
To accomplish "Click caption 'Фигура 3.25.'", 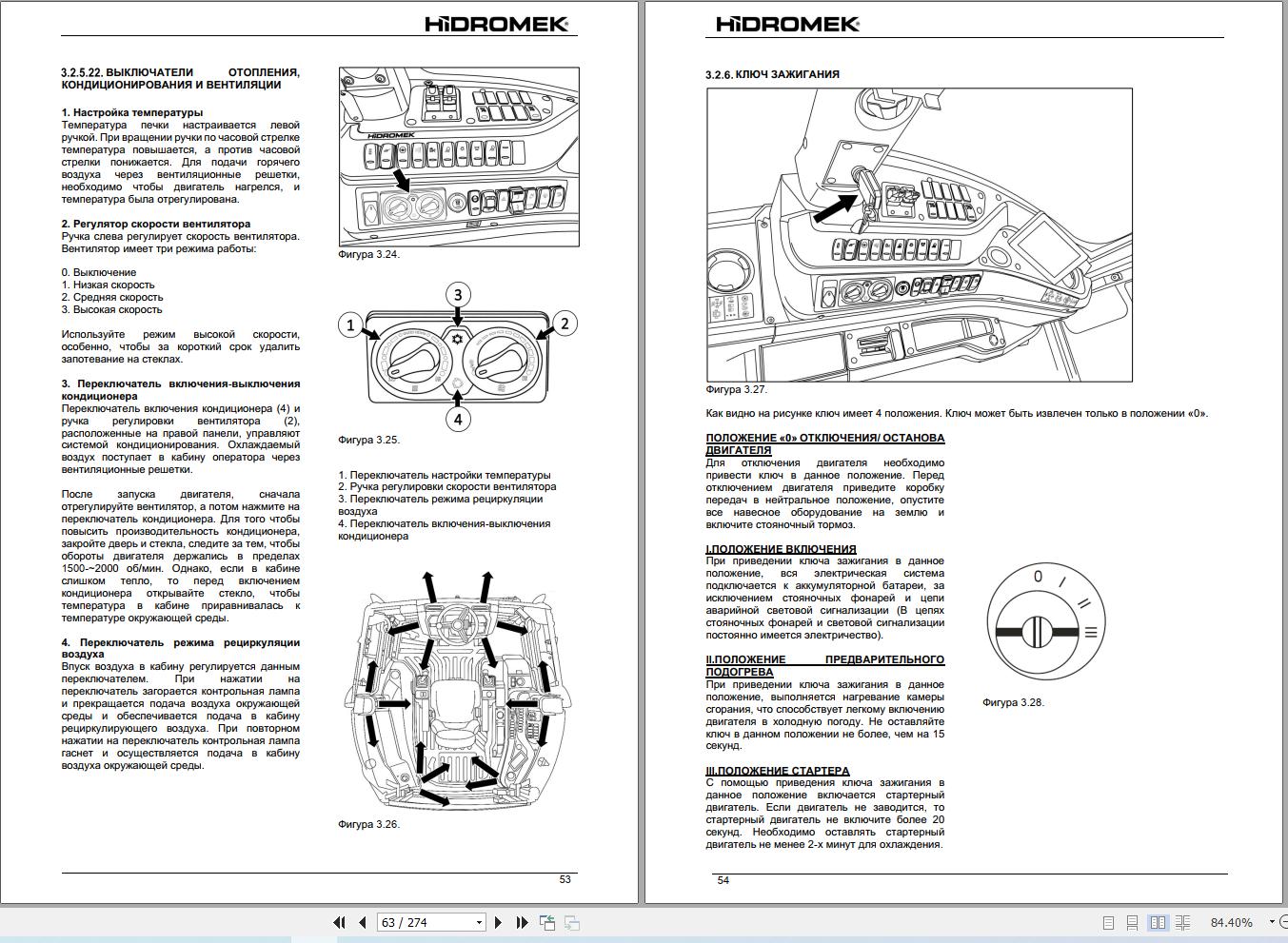I will 368,440.
